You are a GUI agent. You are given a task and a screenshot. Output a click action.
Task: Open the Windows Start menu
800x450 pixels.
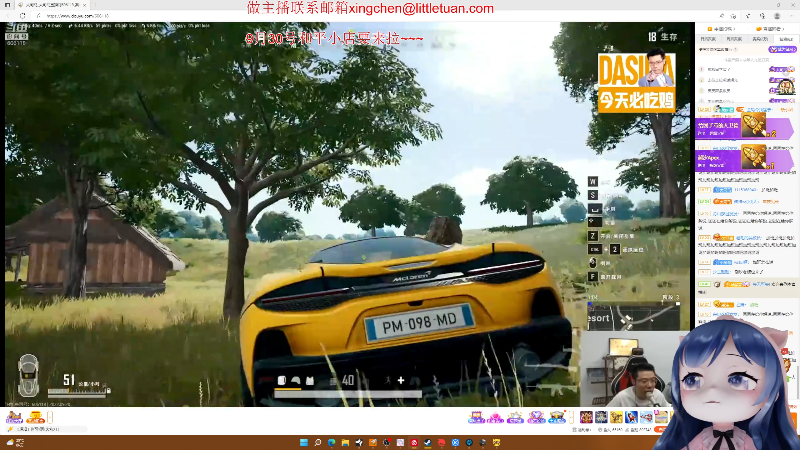point(304,442)
